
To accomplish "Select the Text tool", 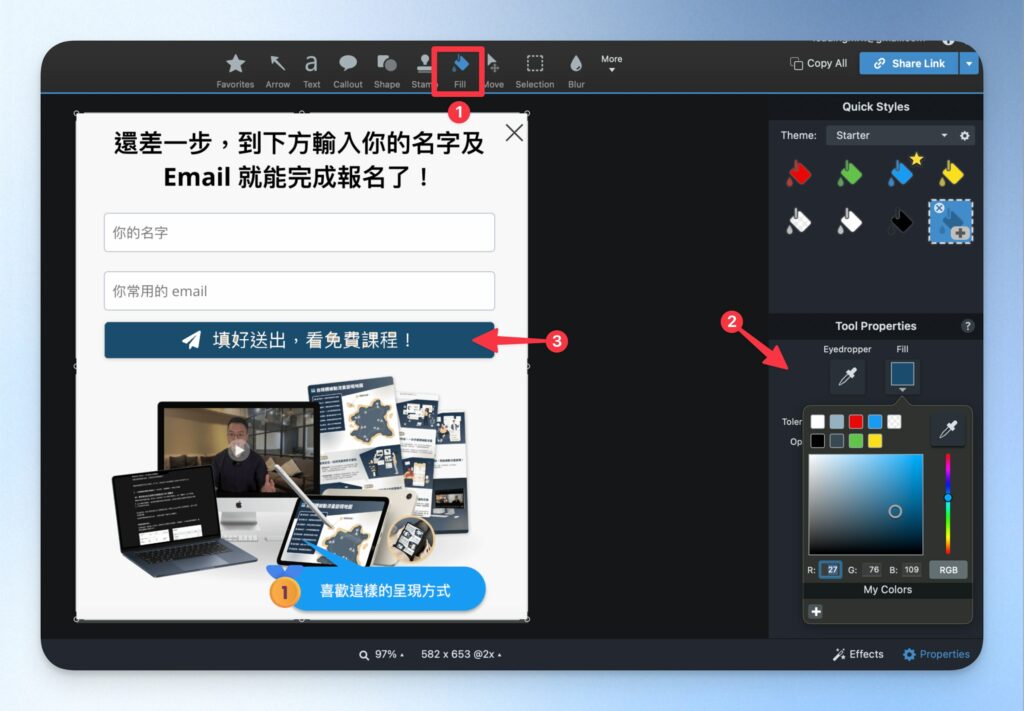I will coord(312,71).
